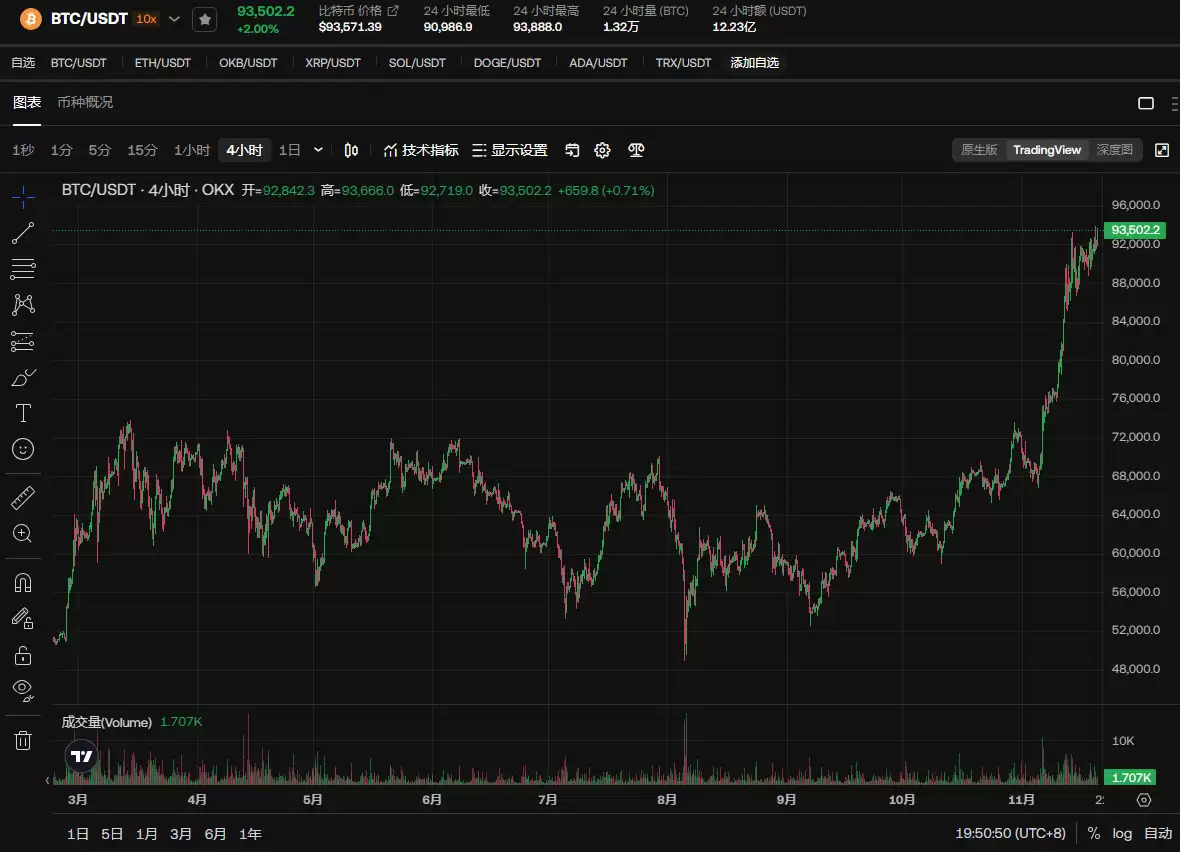
Task: Open the candlestick chart type selector
Action: (x=351, y=150)
